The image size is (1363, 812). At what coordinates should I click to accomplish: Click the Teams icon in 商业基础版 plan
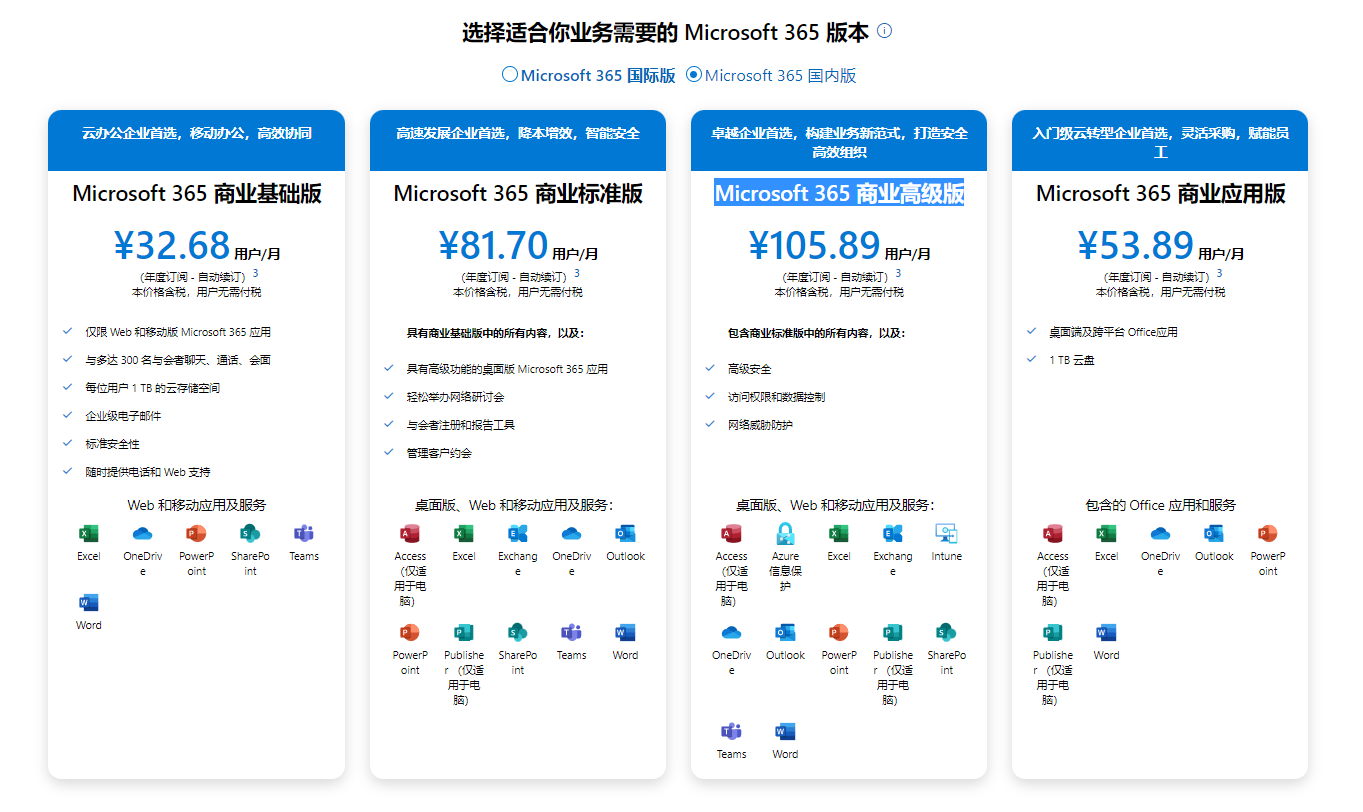coord(304,534)
